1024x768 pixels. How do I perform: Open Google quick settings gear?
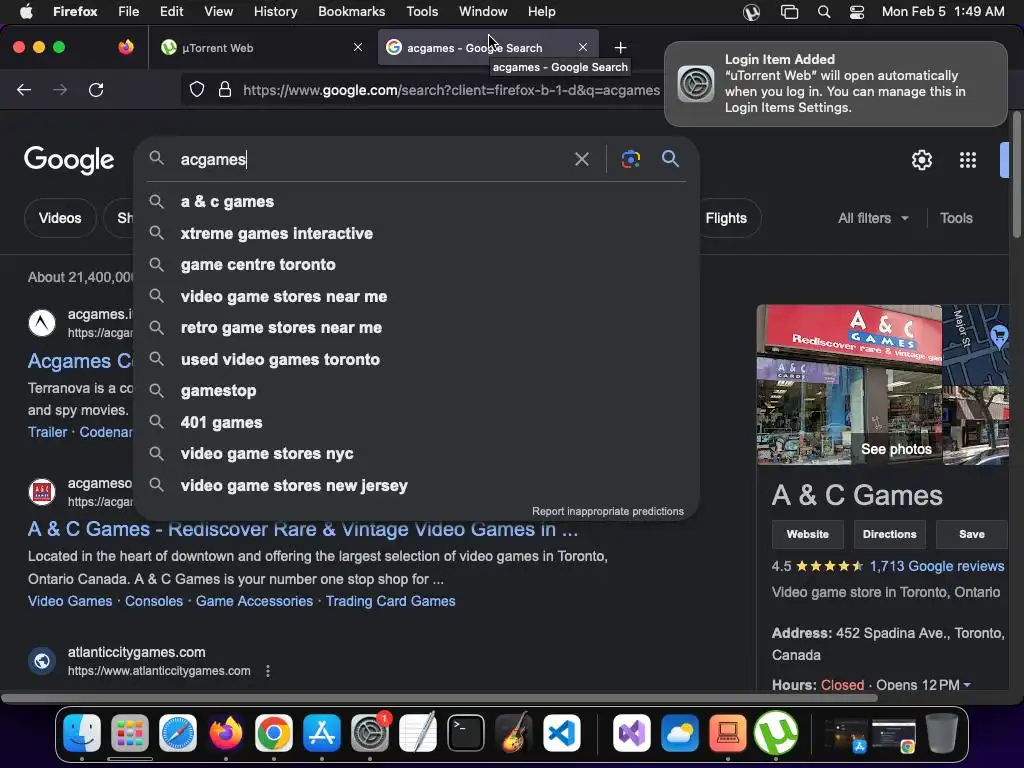tap(921, 160)
